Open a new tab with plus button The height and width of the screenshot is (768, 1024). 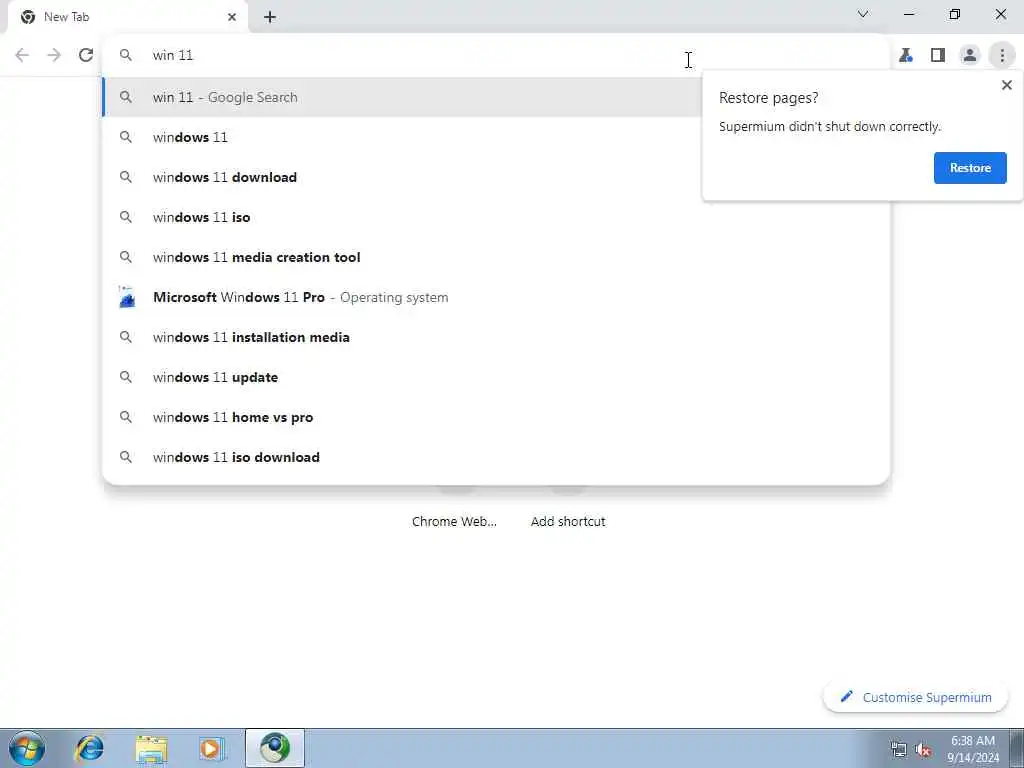coord(270,17)
